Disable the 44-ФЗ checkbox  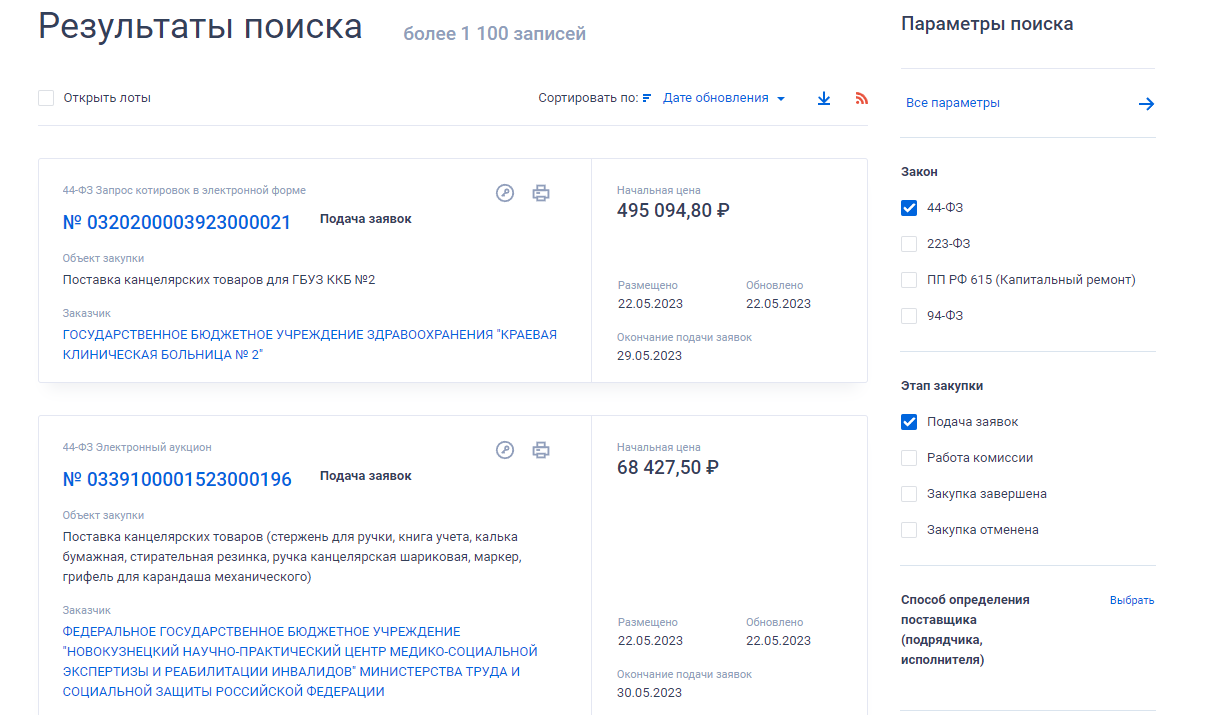click(x=909, y=208)
